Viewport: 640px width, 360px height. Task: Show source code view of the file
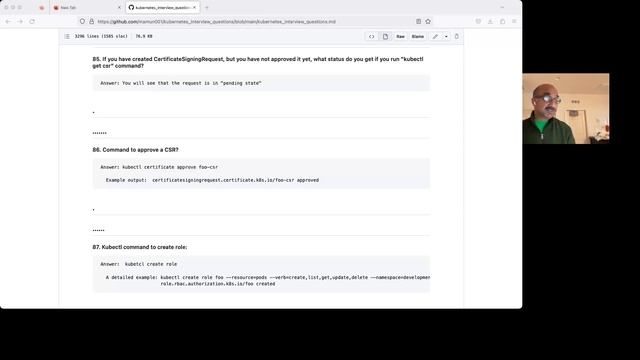371,36
